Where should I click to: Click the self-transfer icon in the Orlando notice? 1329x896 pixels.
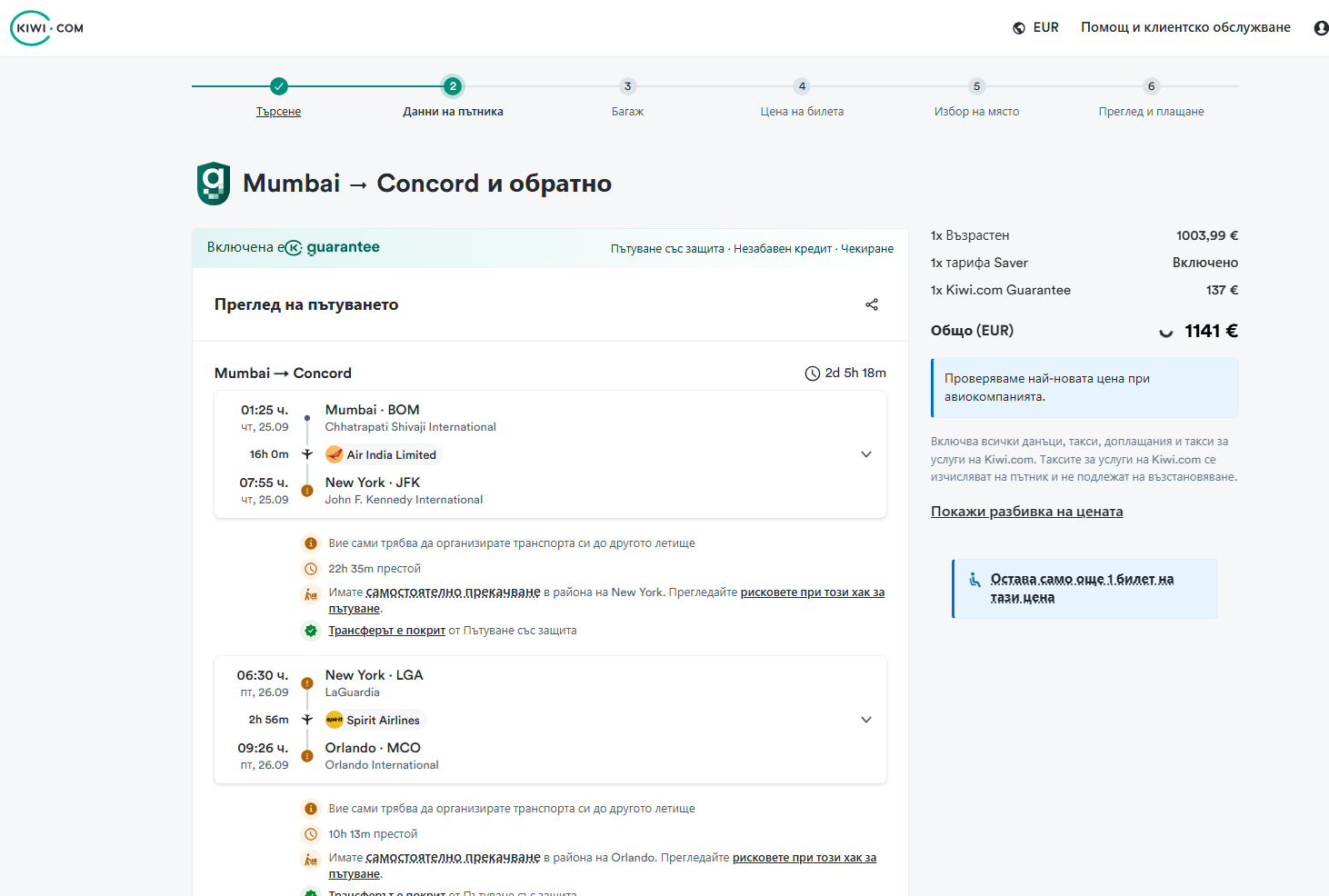pyautogui.click(x=311, y=860)
